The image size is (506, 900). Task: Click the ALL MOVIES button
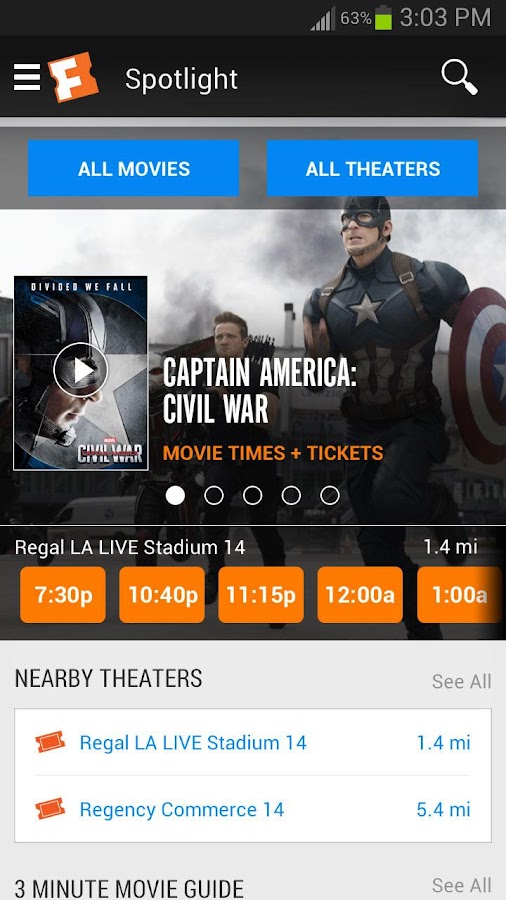coord(134,168)
